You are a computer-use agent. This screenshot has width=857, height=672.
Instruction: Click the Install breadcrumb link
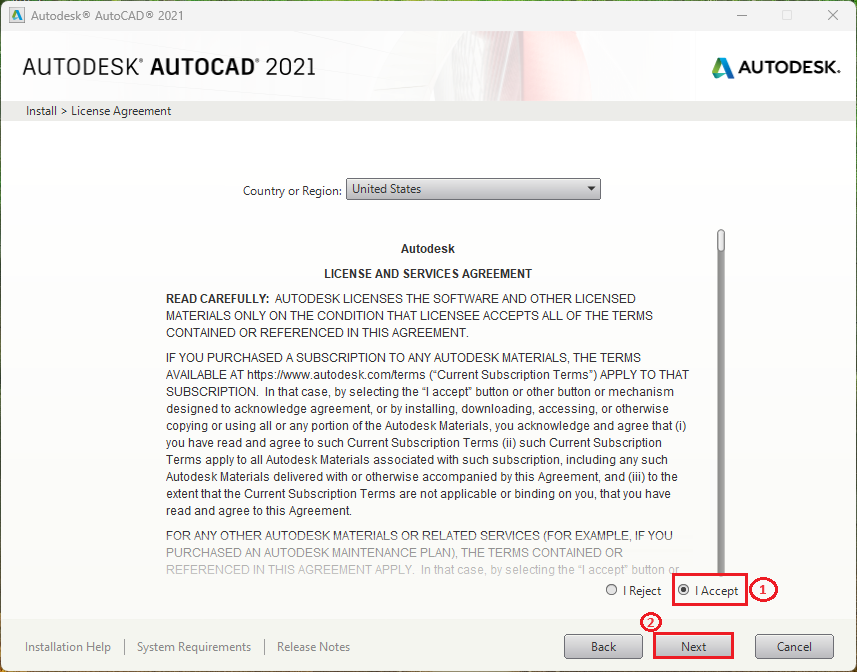pyautogui.click(x=41, y=110)
